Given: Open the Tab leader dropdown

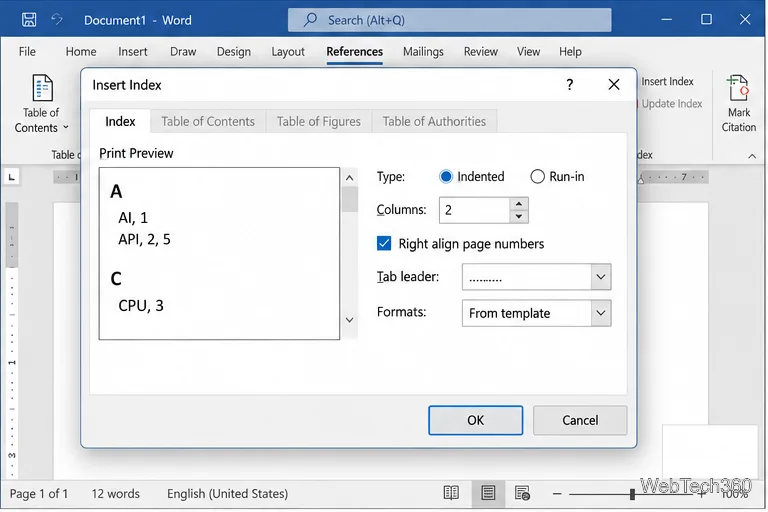Looking at the screenshot, I should [x=600, y=277].
